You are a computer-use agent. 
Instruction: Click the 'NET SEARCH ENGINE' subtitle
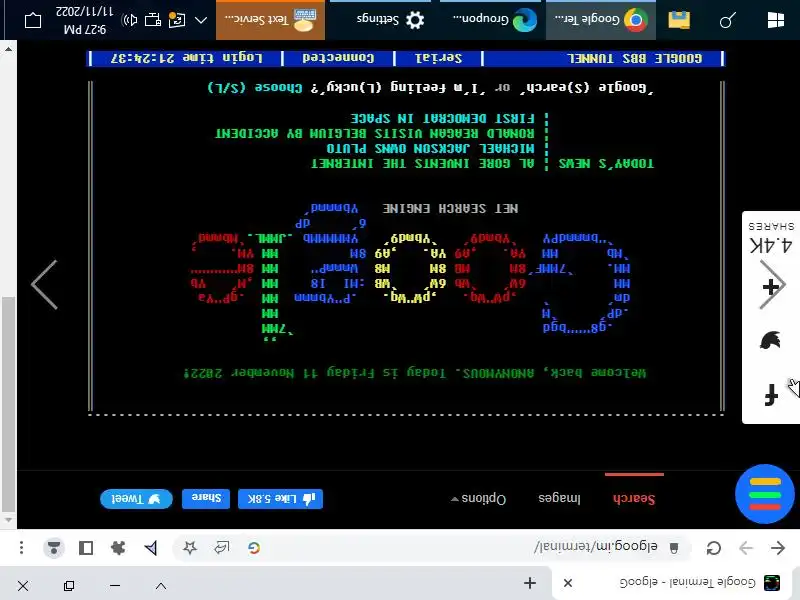pos(451,209)
